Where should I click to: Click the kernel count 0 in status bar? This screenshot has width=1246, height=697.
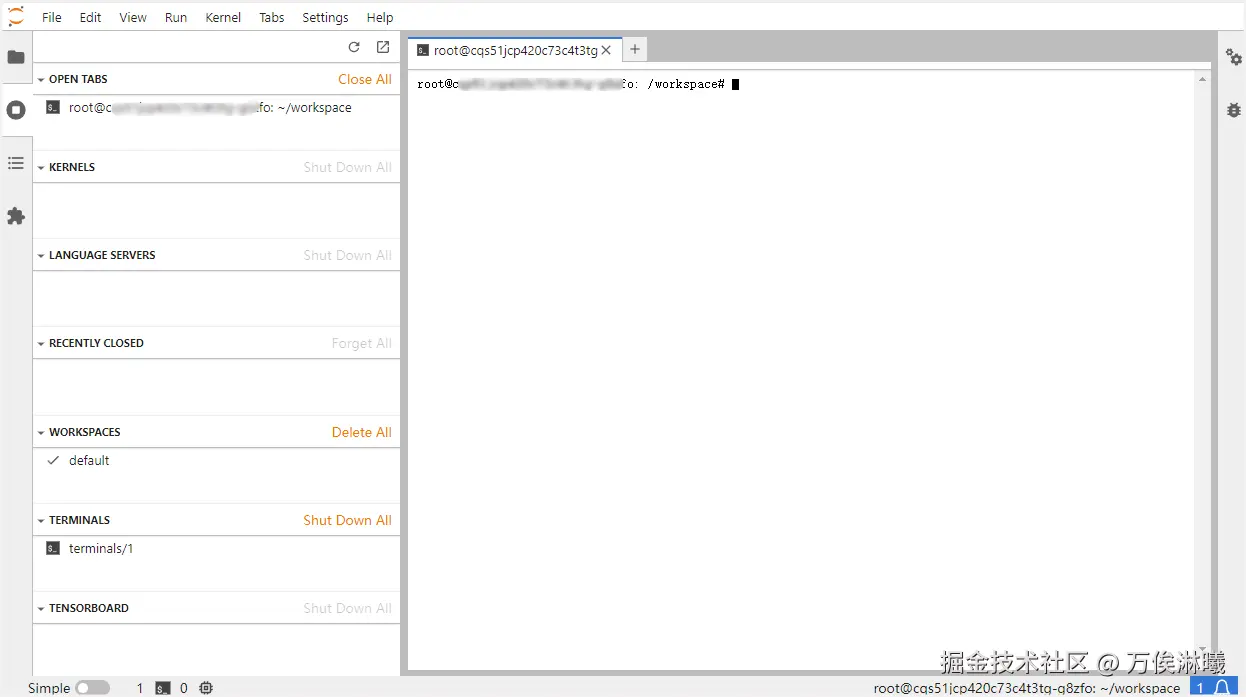(x=184, y=688)
